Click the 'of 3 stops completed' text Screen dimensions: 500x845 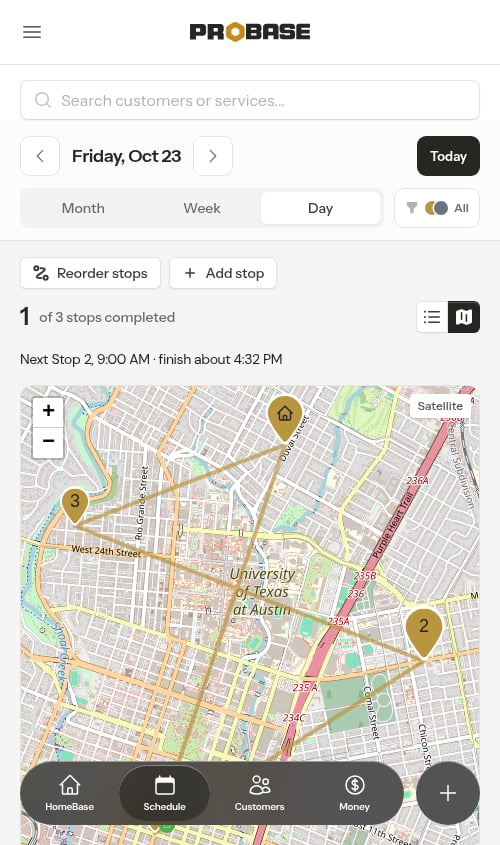pos(107,317)
